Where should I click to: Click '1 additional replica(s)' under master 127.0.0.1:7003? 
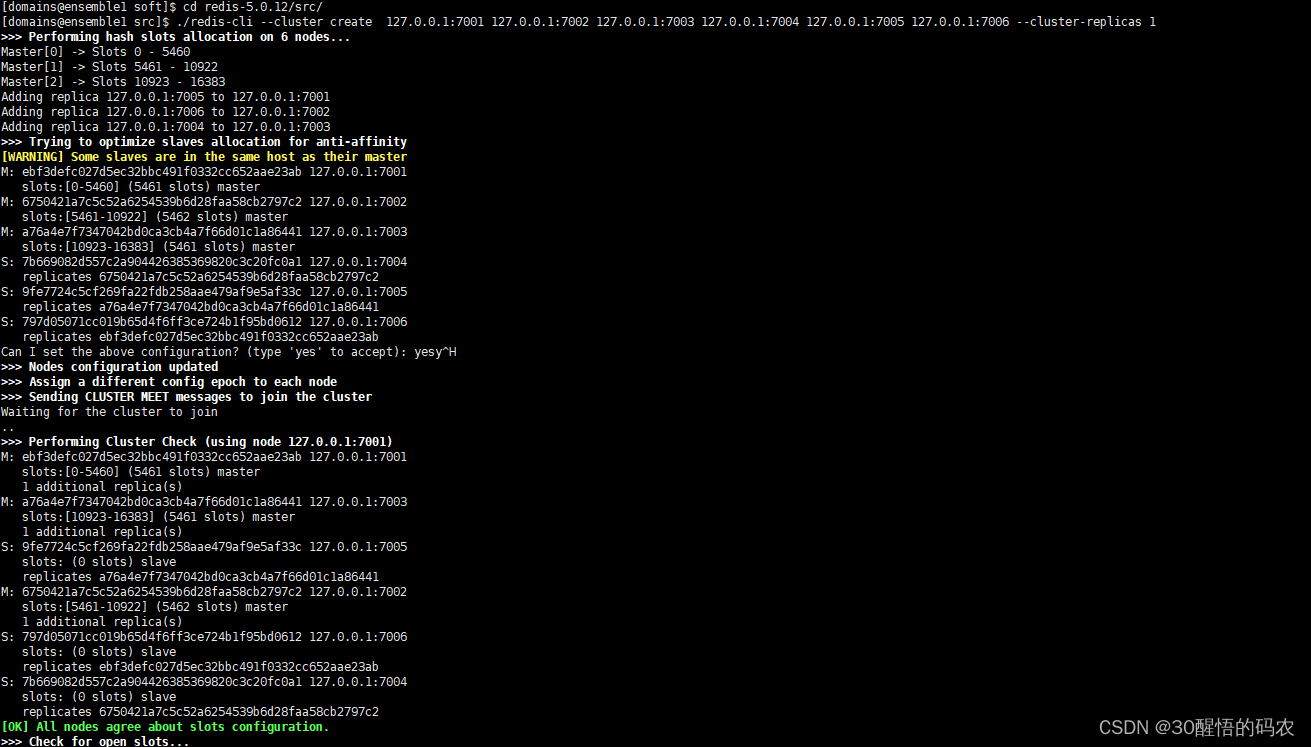[103, 532]
